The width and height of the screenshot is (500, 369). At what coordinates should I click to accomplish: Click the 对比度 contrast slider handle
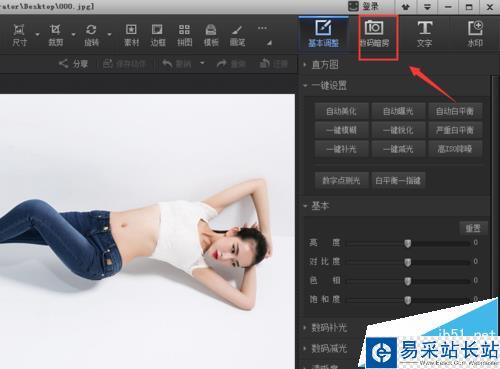407,262
